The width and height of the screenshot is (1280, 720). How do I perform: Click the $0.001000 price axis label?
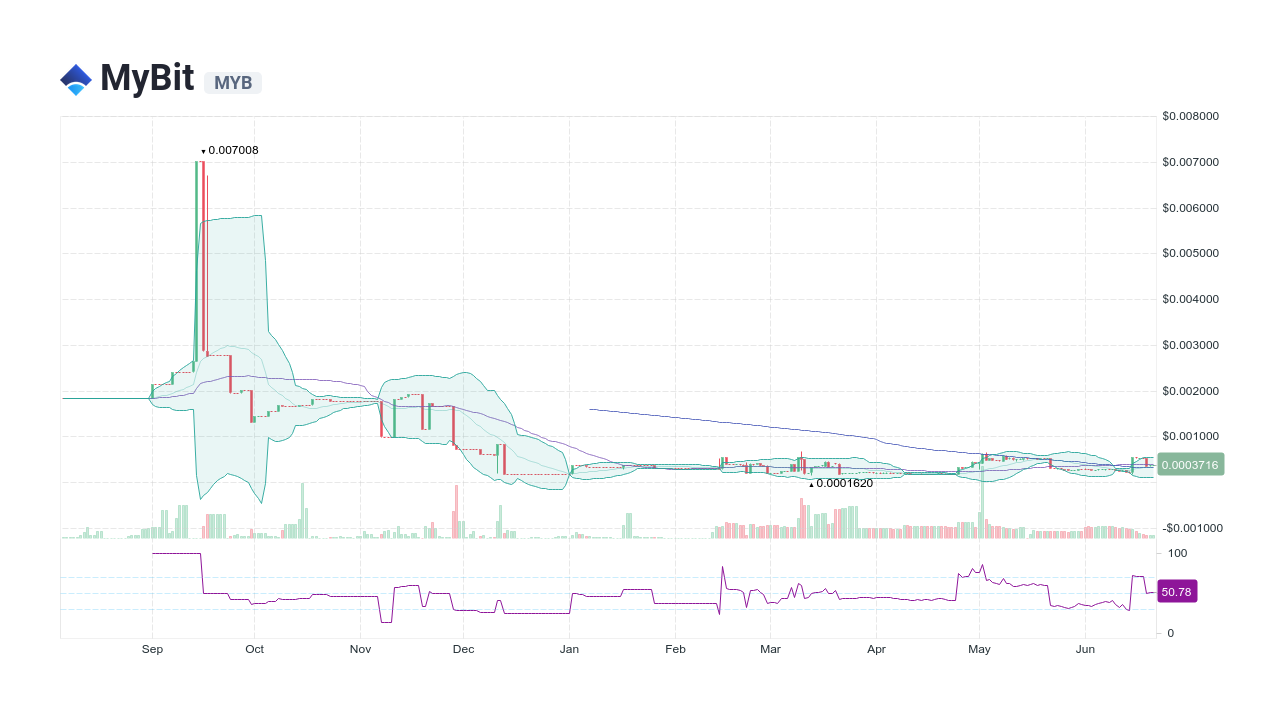point(1191,436)
